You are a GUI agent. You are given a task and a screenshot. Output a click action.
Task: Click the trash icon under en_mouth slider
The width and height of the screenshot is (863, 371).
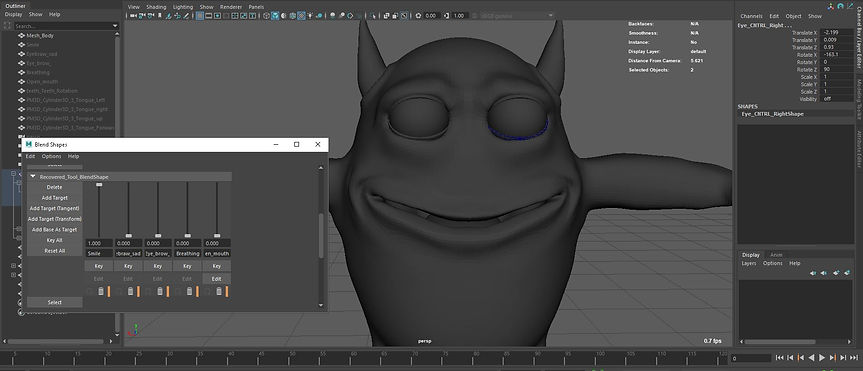[219, 291]
